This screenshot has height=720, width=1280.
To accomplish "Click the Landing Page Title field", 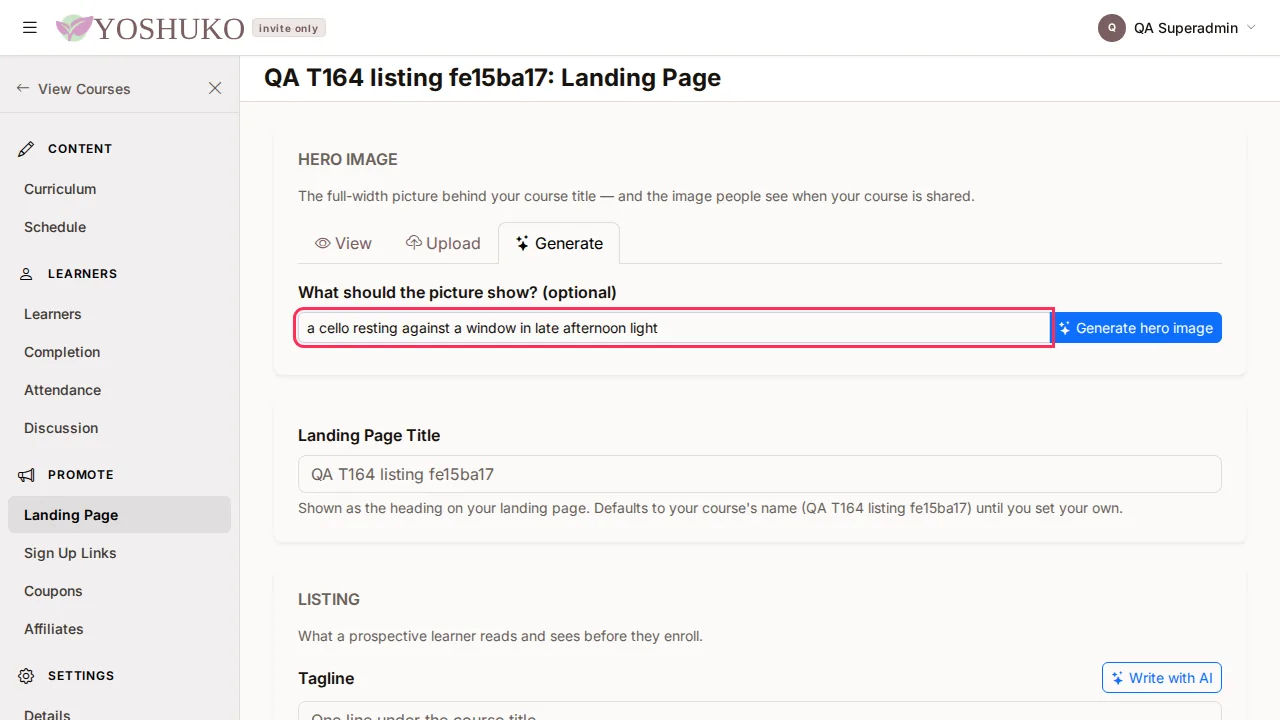I will coord(760,474).
